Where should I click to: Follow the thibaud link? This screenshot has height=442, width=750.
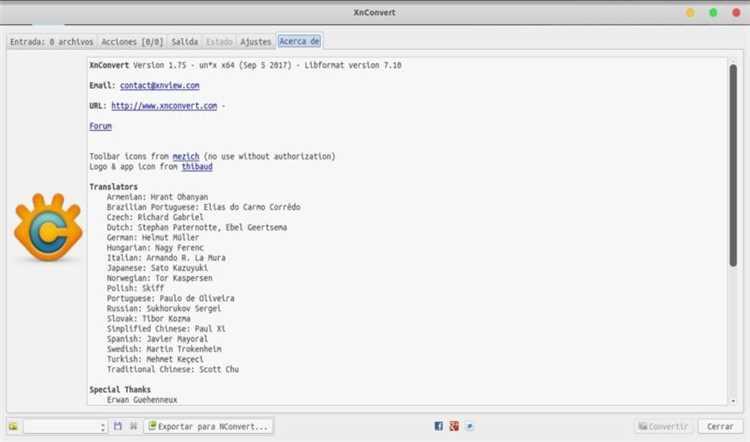coord(197,166)
